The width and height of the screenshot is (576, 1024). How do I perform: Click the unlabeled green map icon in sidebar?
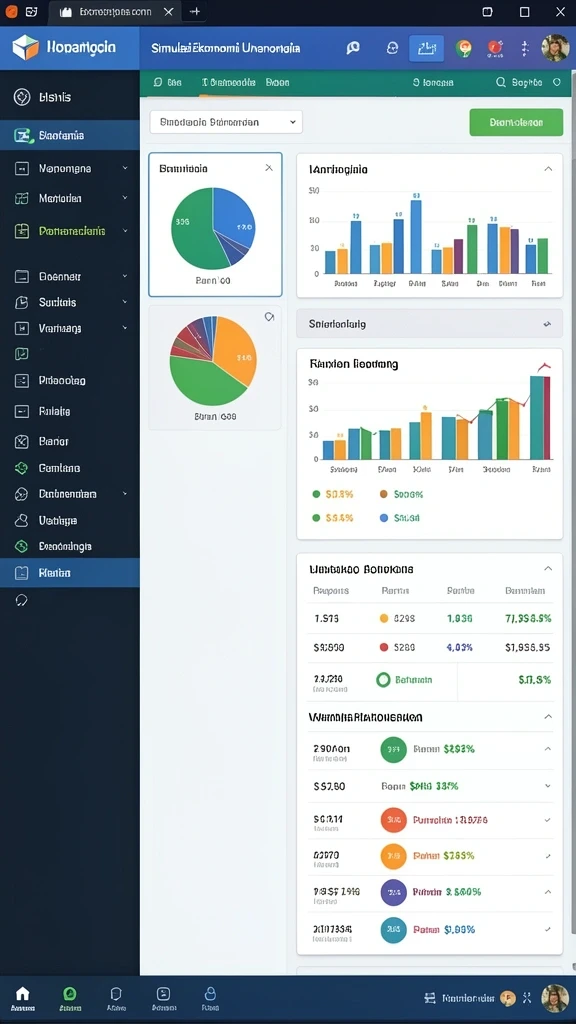point(22,354)
